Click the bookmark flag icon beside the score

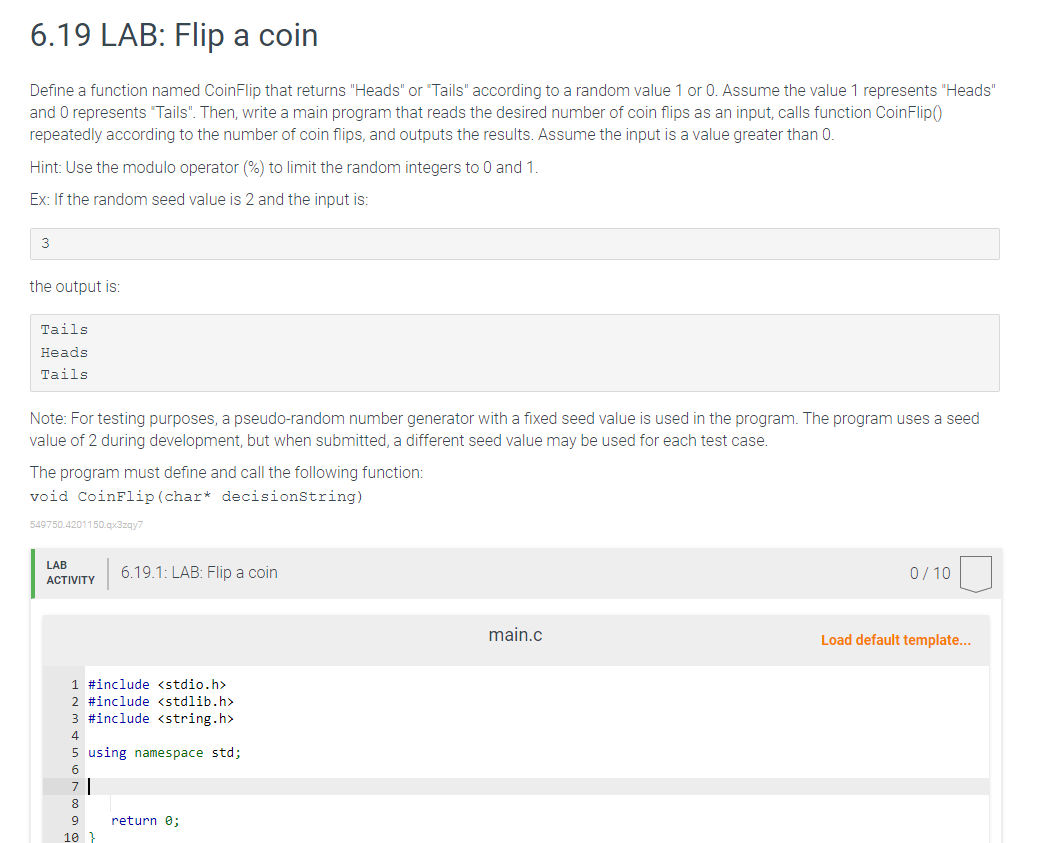click(974, 573)
